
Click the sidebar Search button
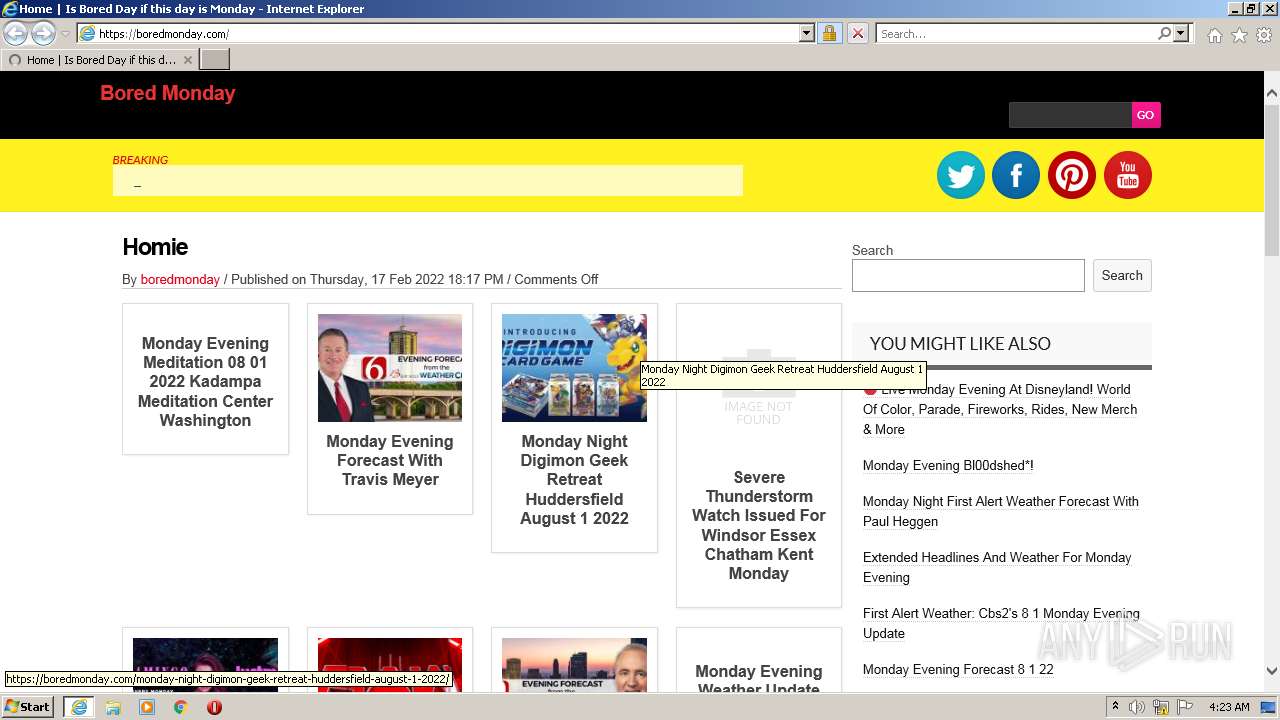click(x=1122, y=275)
